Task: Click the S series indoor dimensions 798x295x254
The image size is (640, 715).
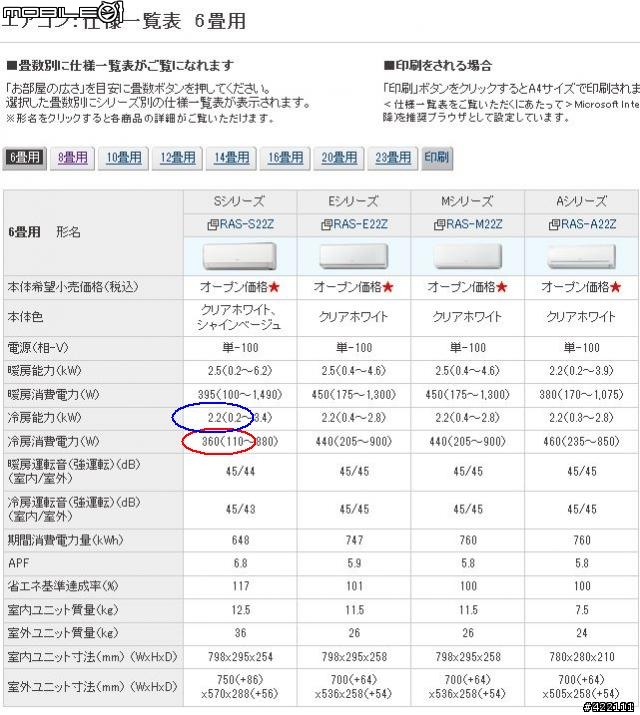Action: tap(240, 657)
